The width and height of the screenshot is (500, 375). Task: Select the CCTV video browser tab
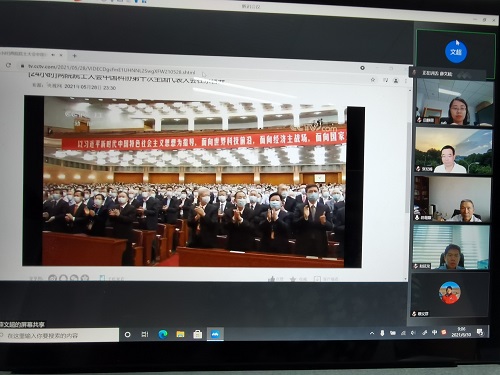(x=28, y=54)
